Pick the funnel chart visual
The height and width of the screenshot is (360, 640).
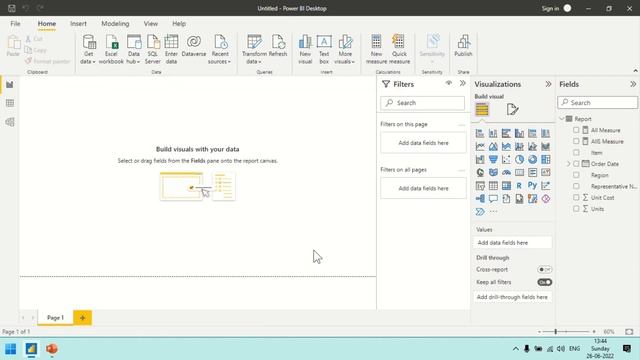point(493,159)
